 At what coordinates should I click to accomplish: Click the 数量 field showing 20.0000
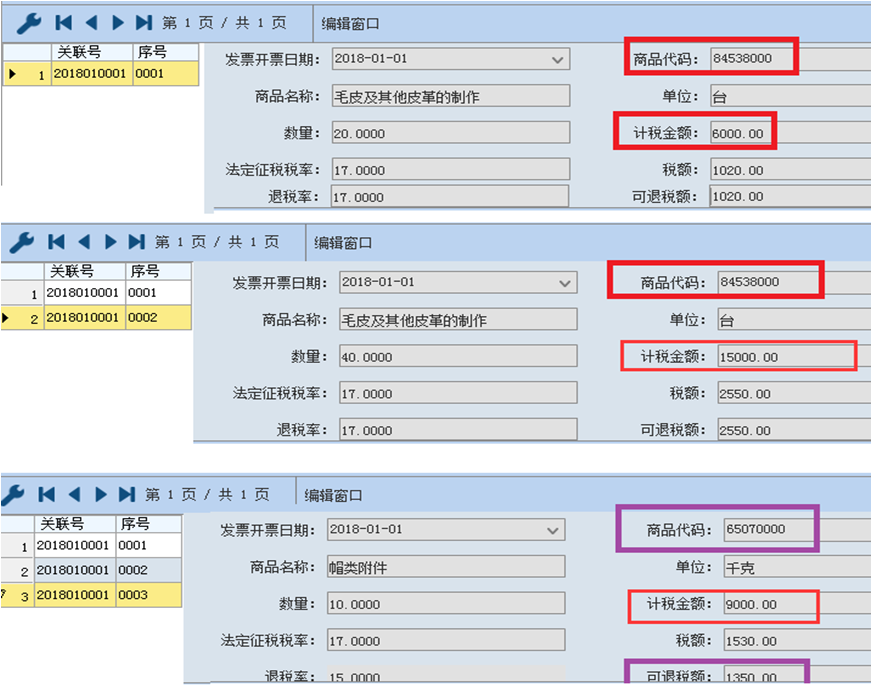click(x=449, y=133)
